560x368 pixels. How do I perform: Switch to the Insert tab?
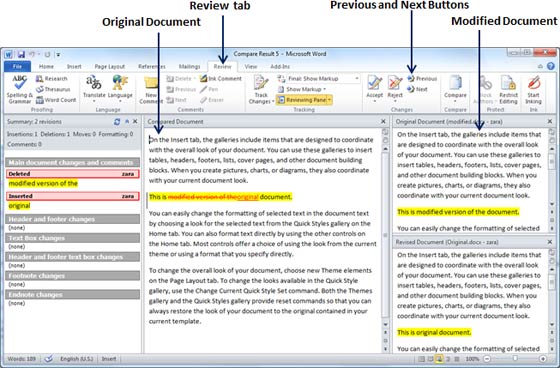pyautogui.click(x=74, y=66)
